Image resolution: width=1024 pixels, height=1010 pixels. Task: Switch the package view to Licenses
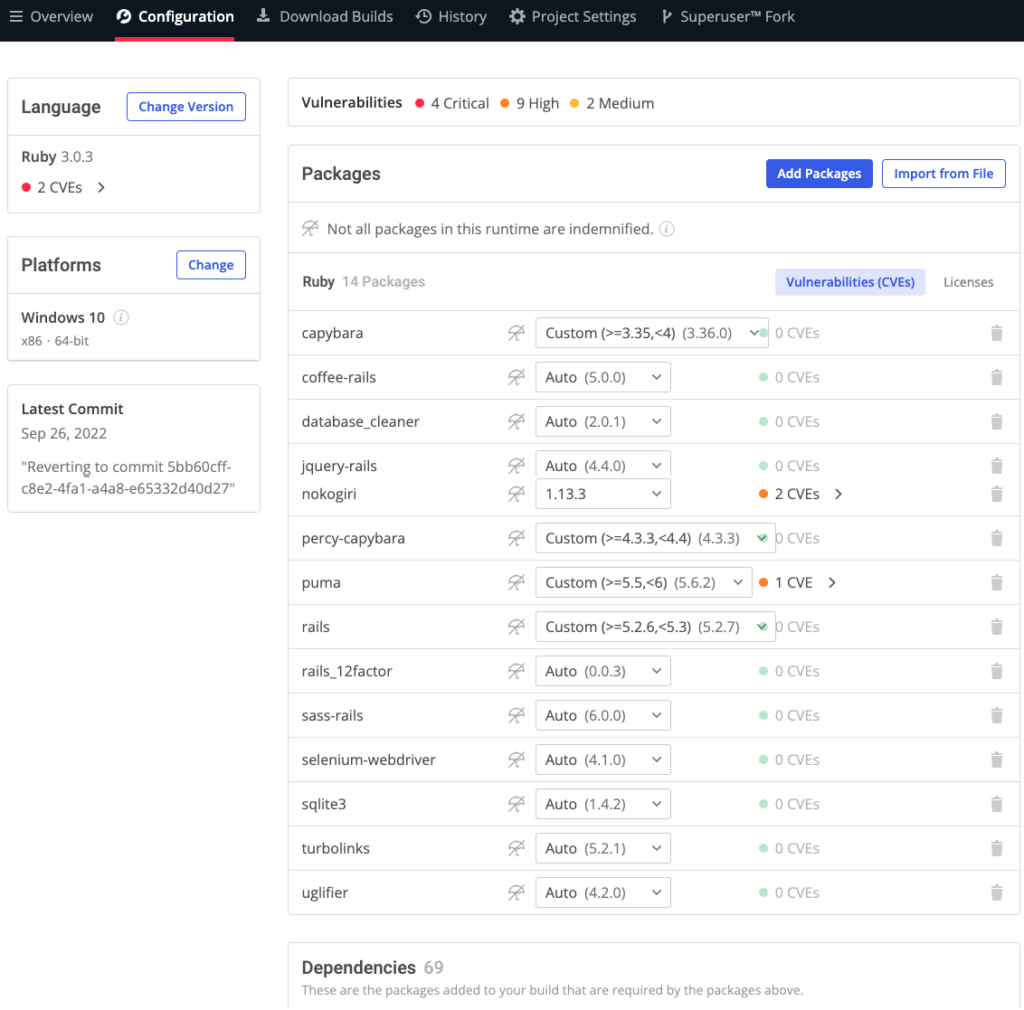(x=968, y=281)
